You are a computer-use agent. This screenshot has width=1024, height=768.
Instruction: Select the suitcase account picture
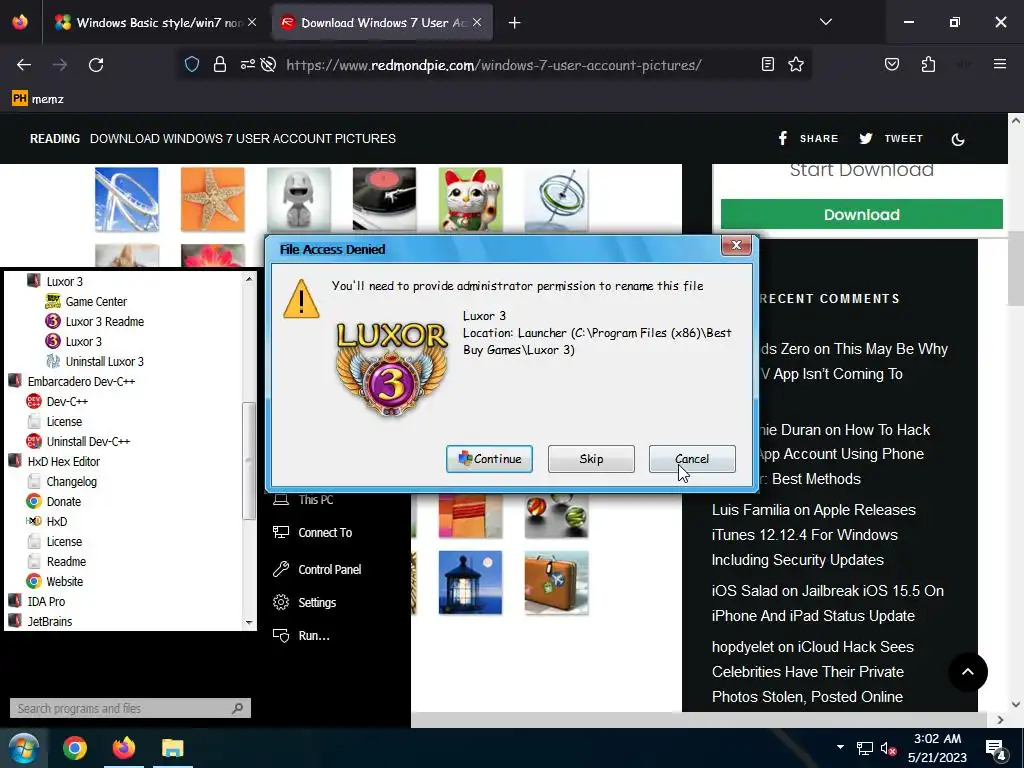[556, 583]
